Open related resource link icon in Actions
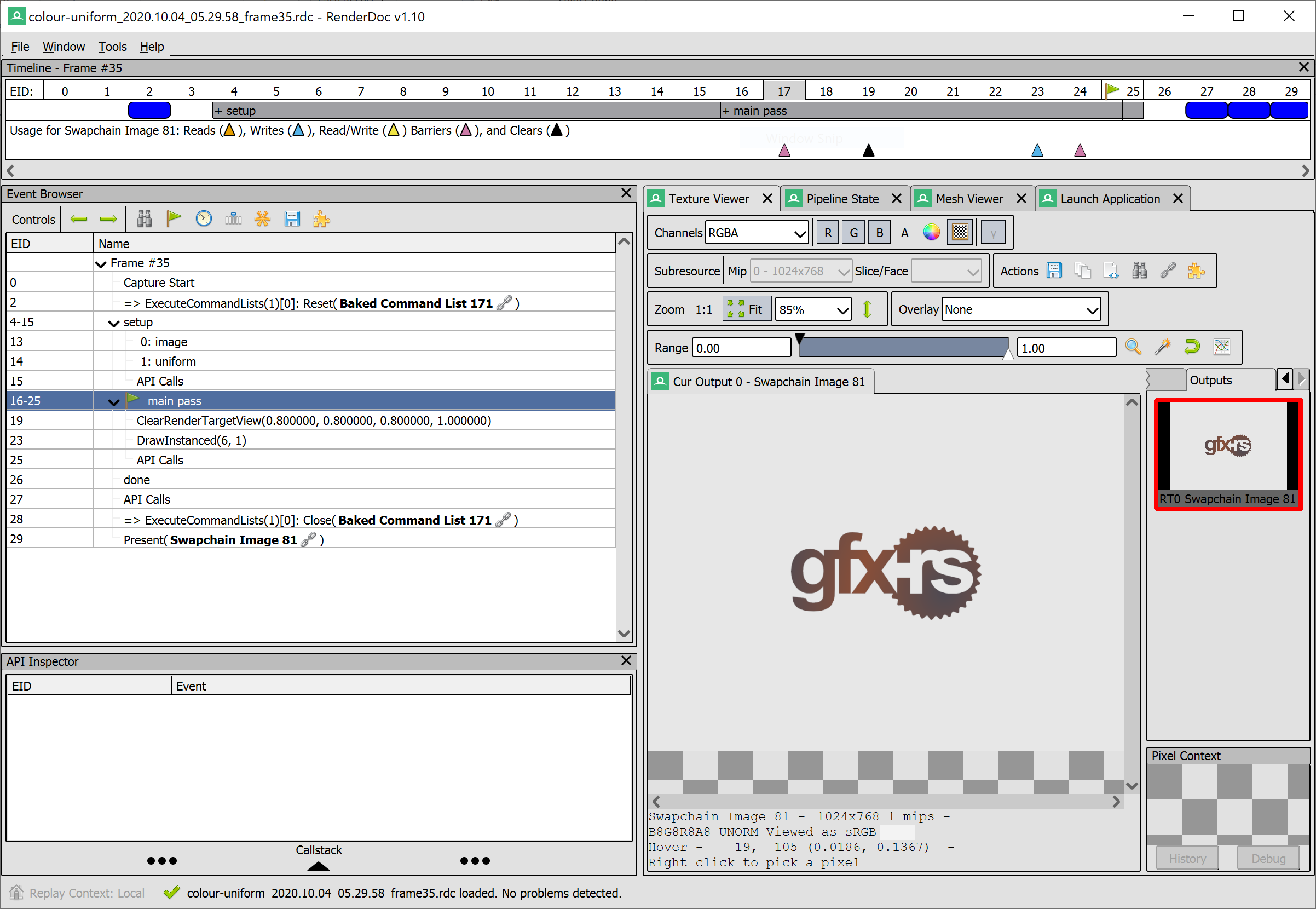This screenshot has width=1316, height=909. pos(1168,271)
